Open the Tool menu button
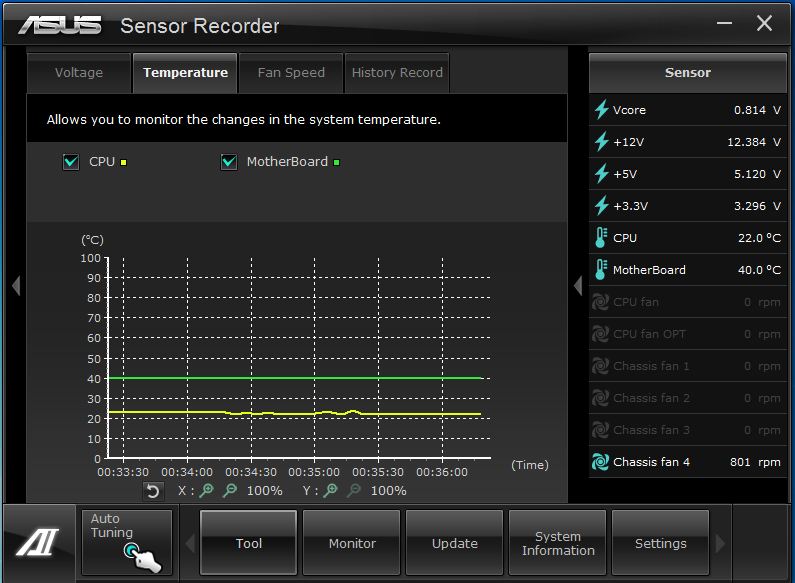This screenshot has width=795, height=583. 248,543
